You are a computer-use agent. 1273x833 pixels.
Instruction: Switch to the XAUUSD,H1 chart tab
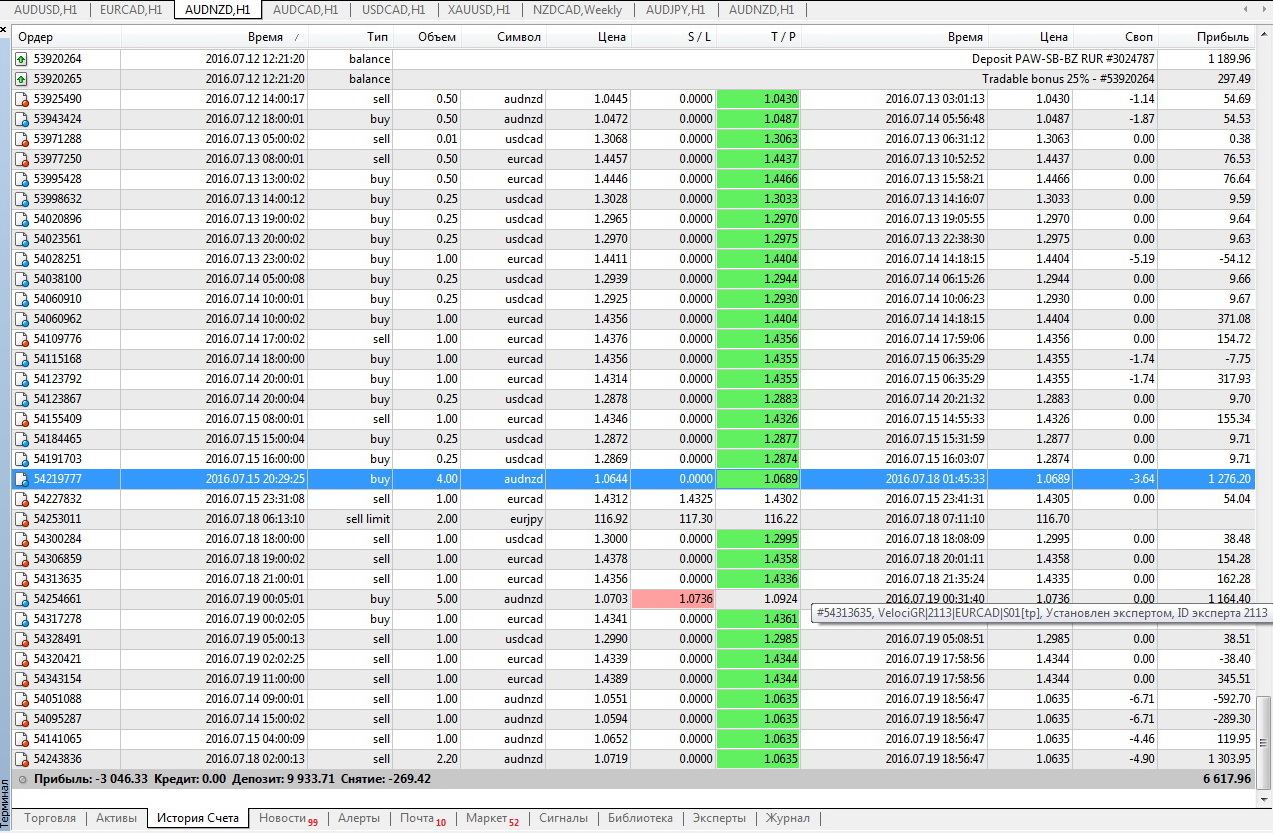(479, 10)
